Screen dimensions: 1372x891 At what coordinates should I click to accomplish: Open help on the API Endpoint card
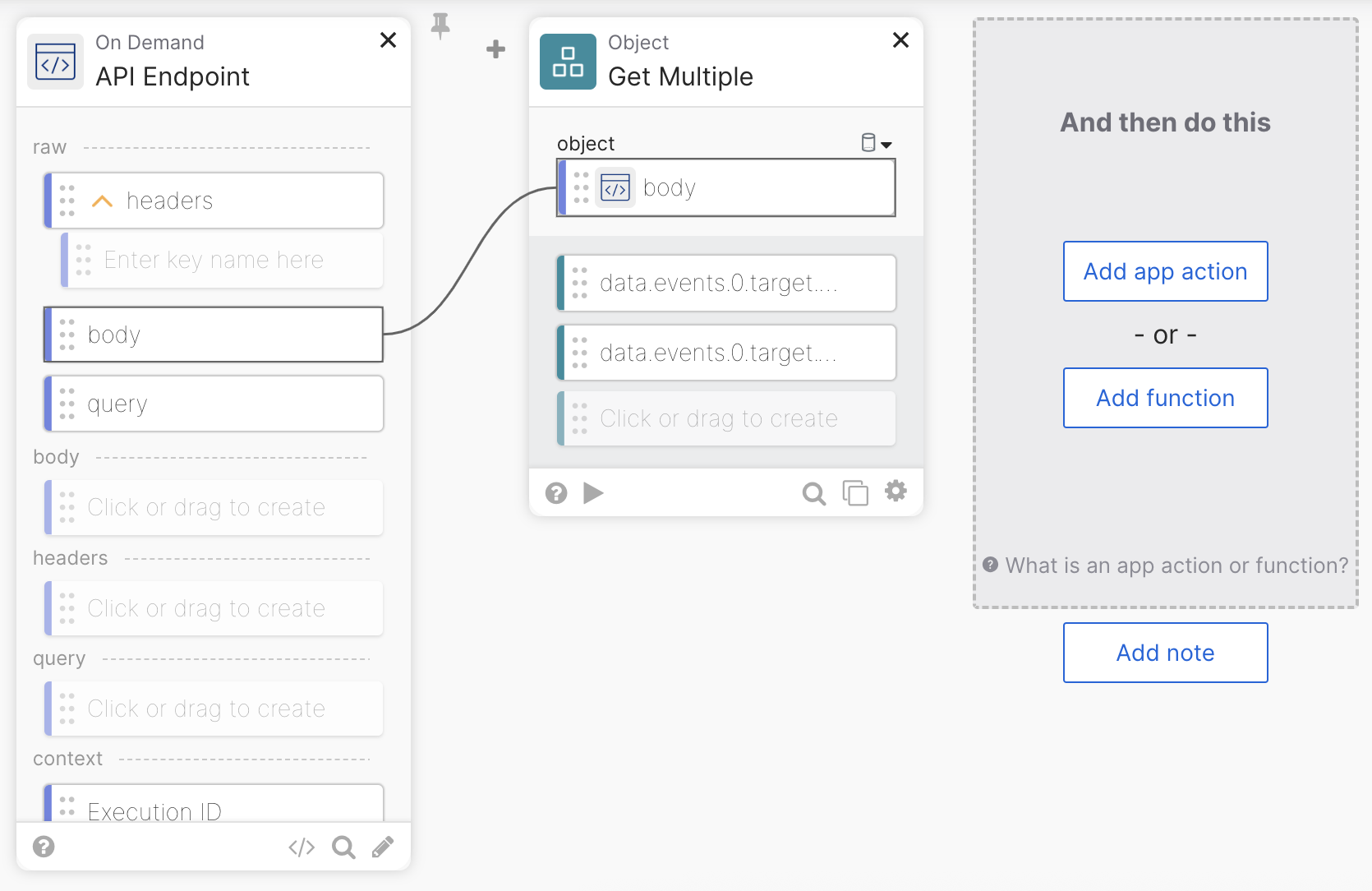tap(44, 847)
